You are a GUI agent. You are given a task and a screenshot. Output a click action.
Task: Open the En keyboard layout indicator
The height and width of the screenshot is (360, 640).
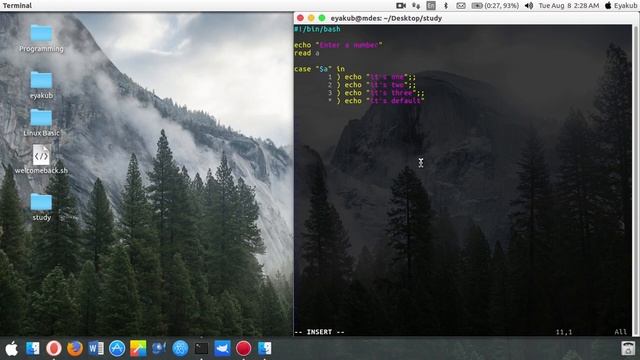[x=431, y=5]
